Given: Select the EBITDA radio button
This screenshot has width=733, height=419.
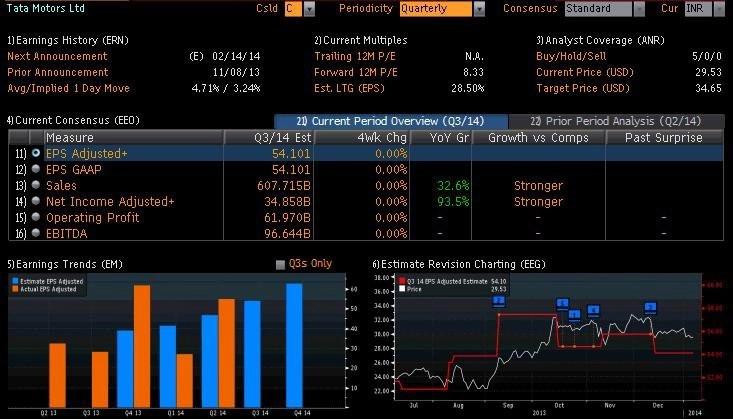Looking at the screenshot, I should coord(36,233).
